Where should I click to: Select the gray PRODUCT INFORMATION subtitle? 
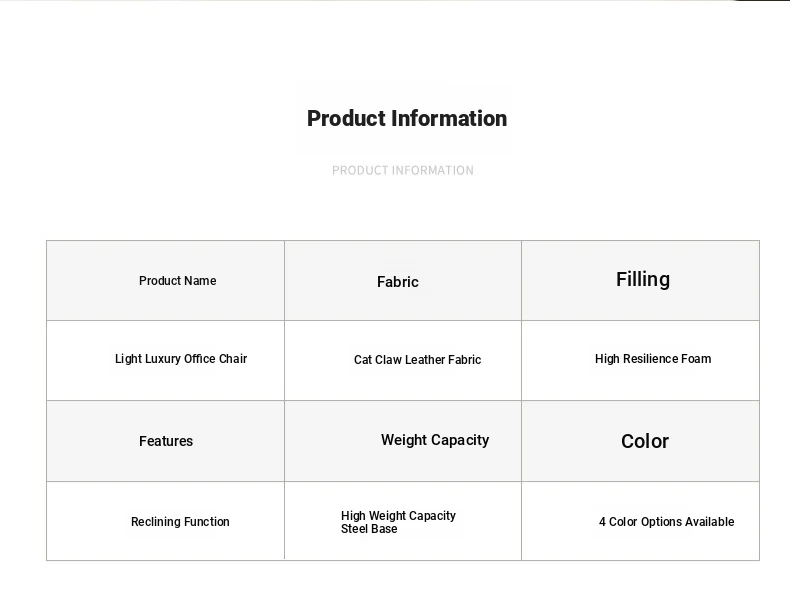pos(403,171)
